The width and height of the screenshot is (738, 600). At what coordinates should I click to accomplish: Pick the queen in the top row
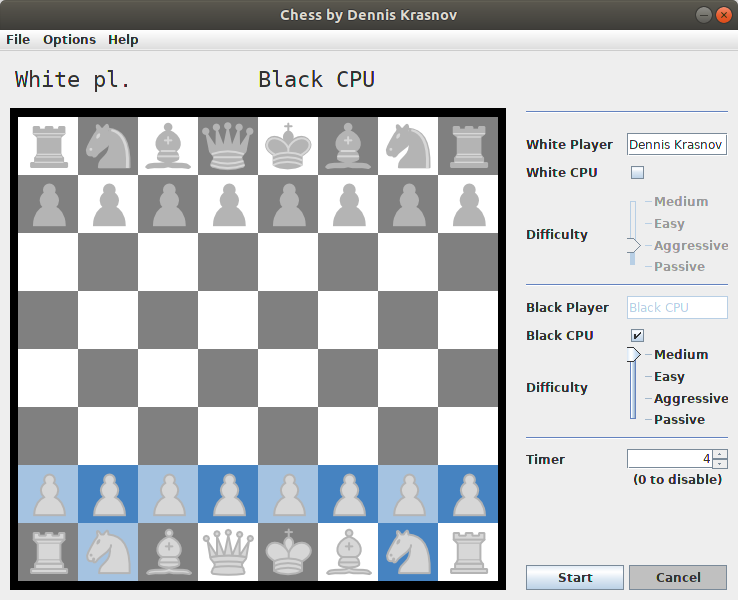click(228, 146)
